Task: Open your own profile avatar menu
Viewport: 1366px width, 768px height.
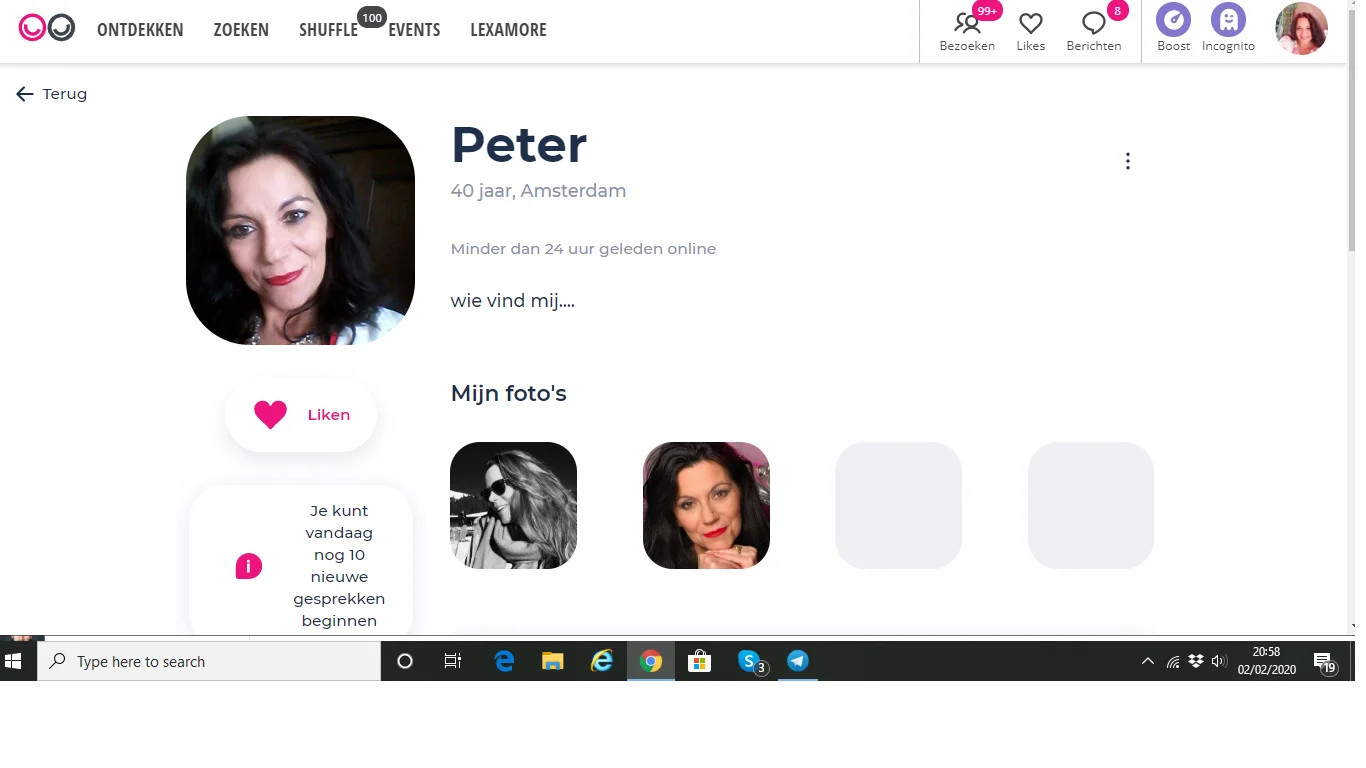Action: point(1300,29)
